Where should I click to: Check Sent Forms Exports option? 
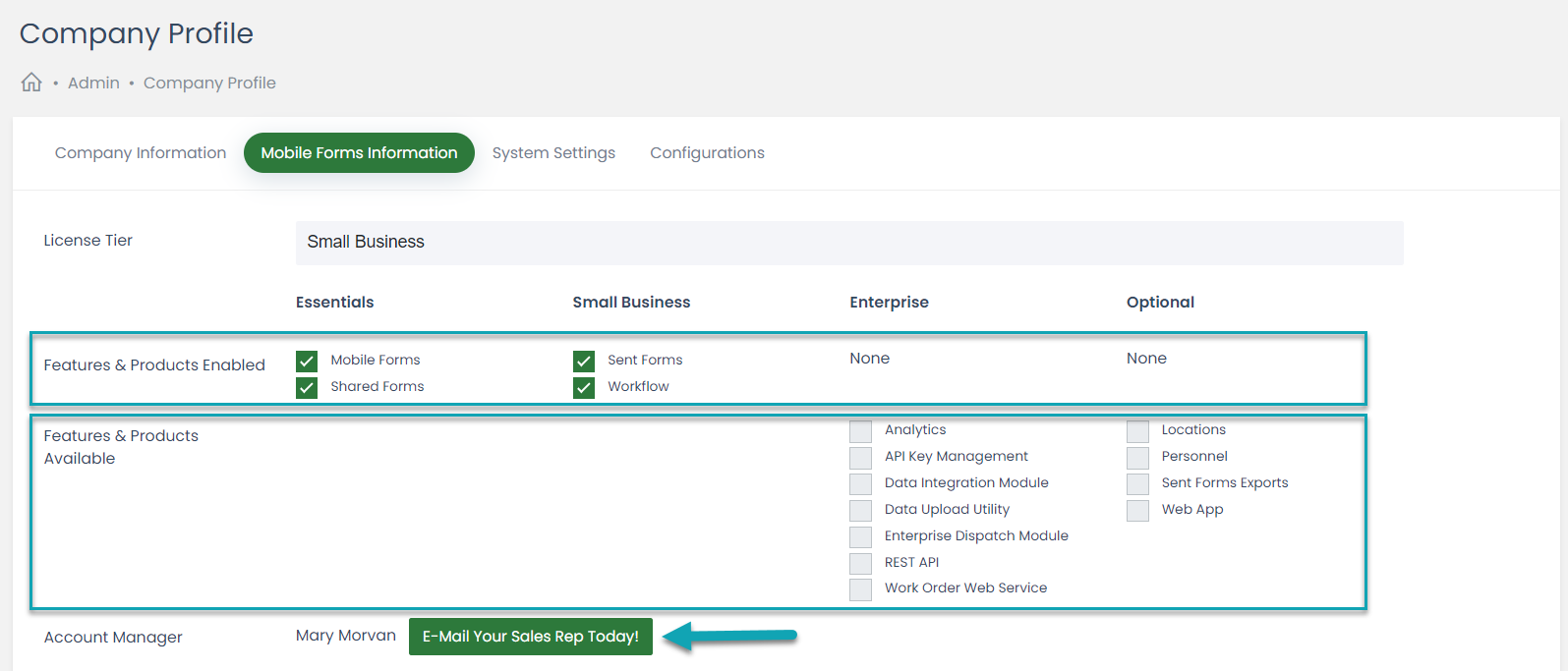point(1137,484)
